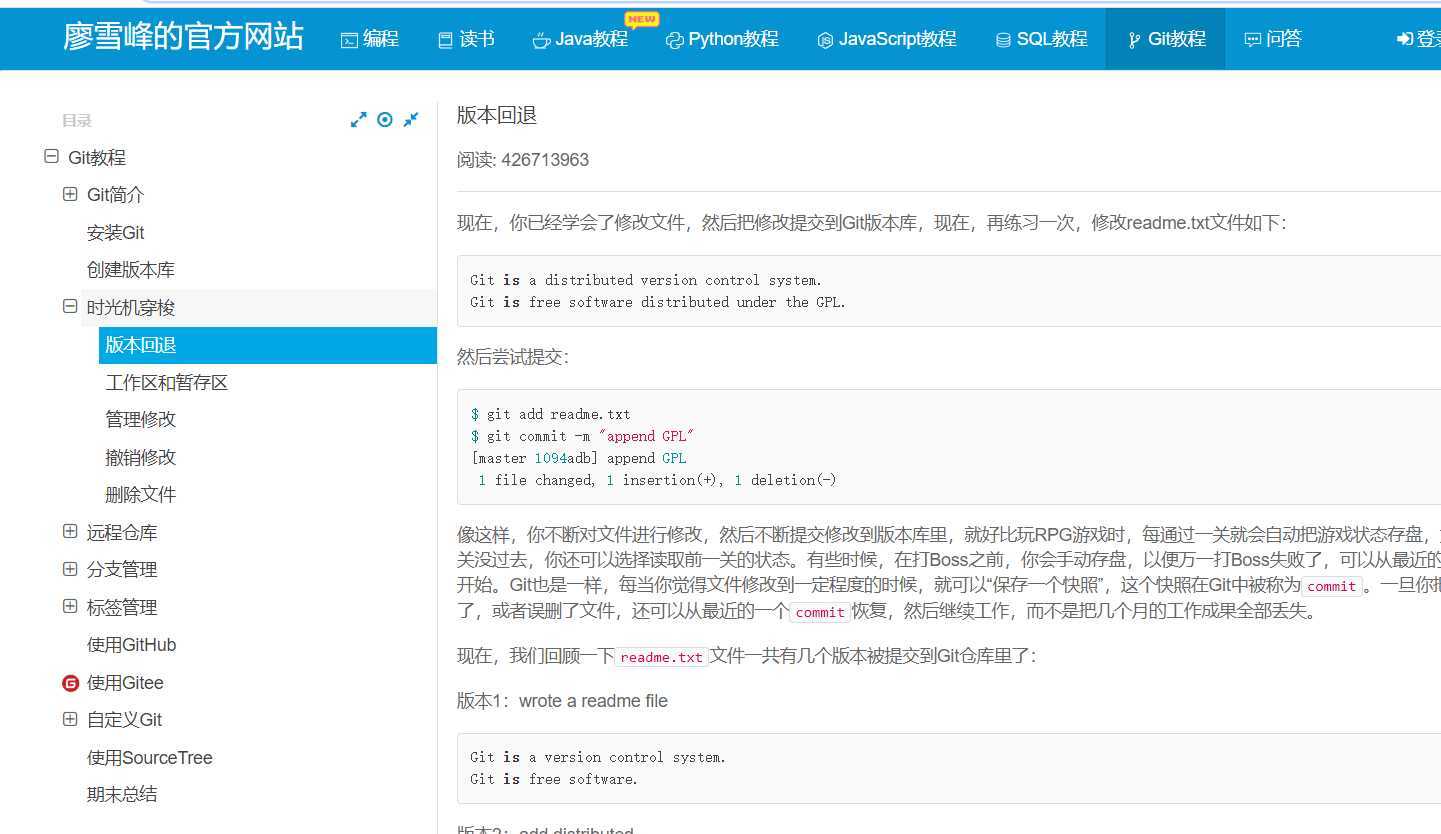The image size is (1441, 834).
Task: Open the 删除文件 chapter
Action: (x=141, y=495)
